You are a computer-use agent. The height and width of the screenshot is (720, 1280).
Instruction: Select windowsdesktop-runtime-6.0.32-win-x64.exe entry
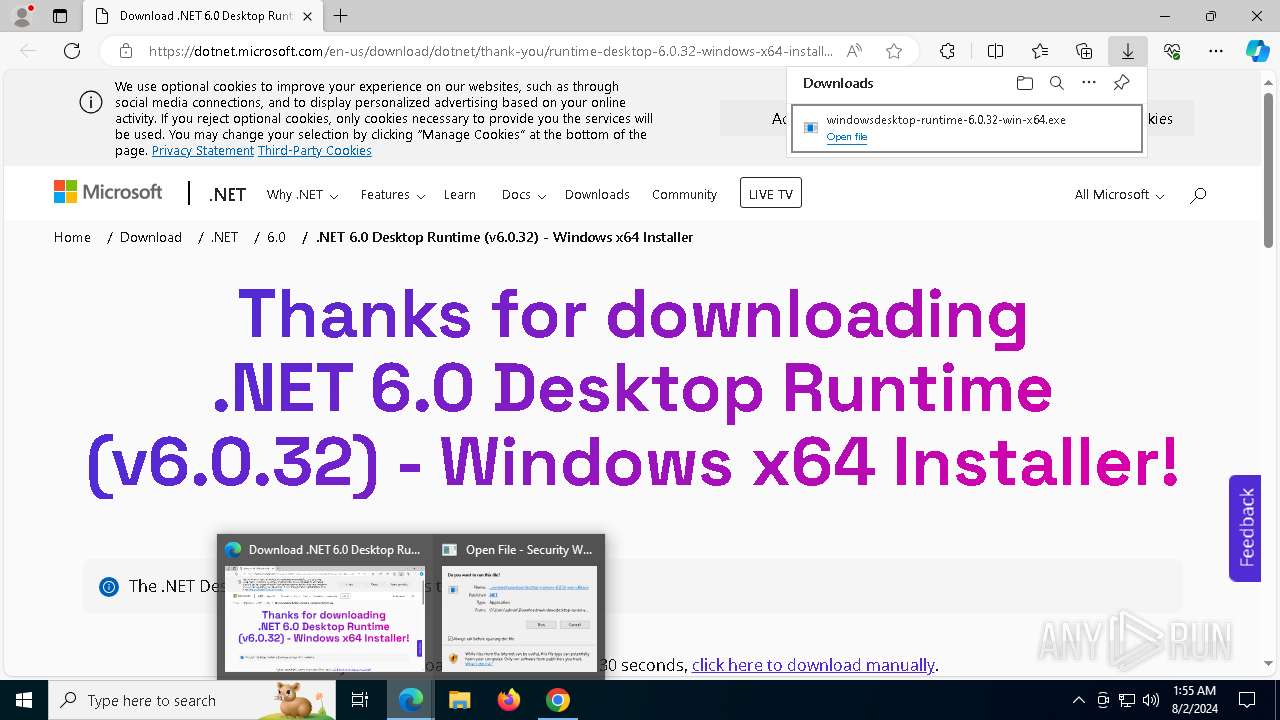[967, 128]
